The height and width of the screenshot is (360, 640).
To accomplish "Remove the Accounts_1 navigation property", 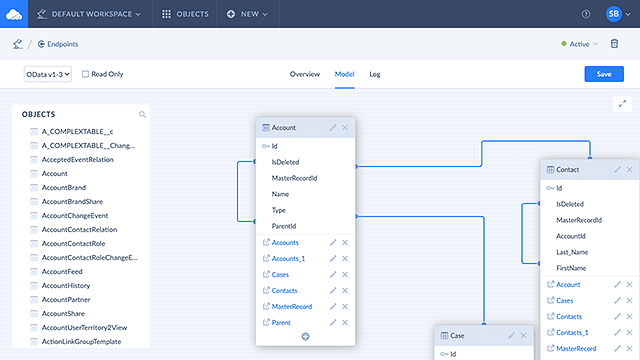I will tap(345, 258).
